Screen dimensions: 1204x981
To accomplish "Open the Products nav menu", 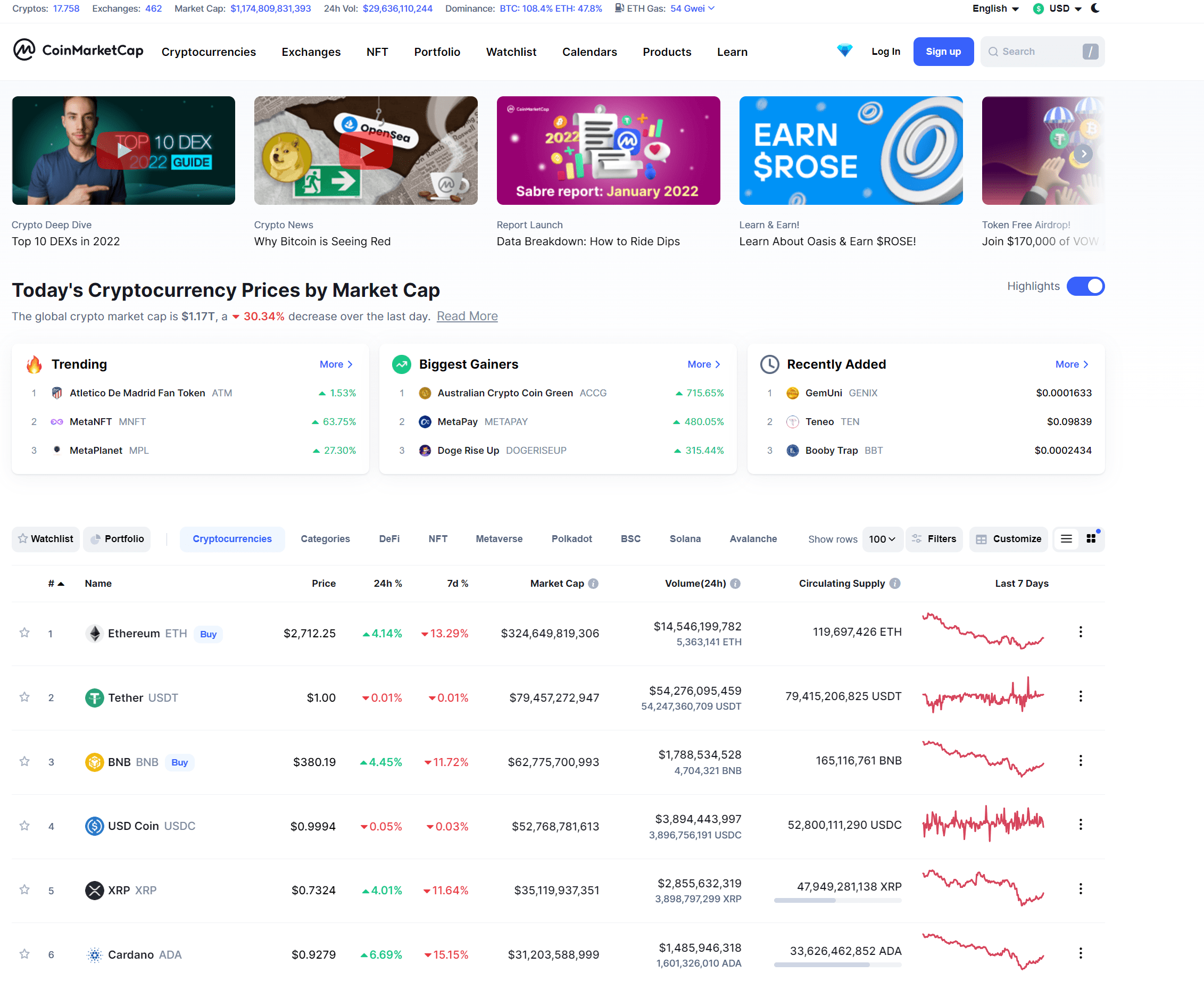I will (x=667, y=52).
